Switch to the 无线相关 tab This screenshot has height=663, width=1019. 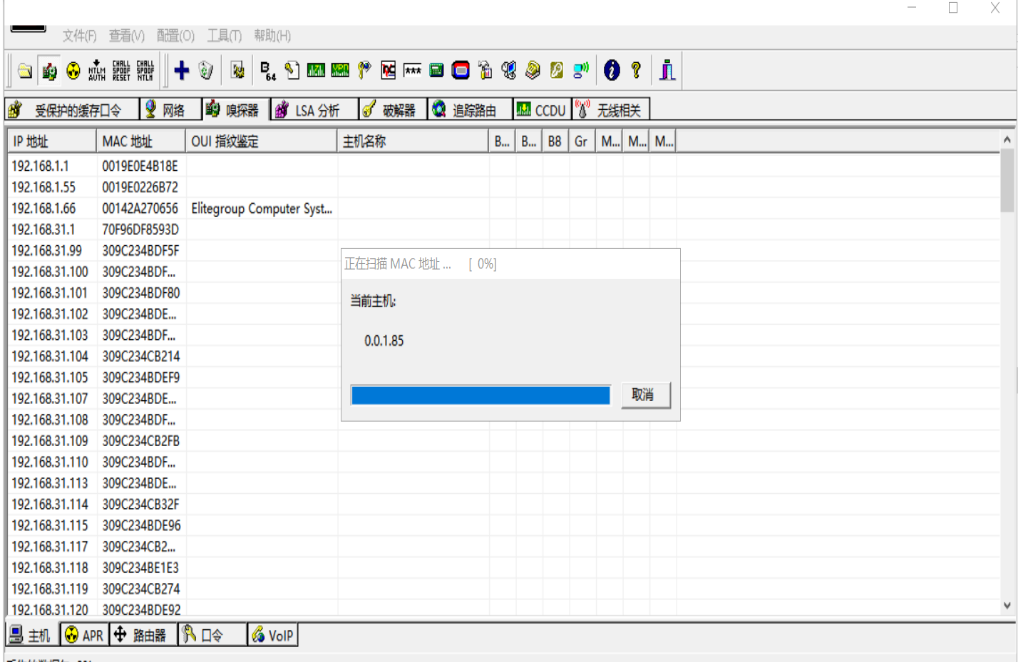pyautogui.click(x=611, y=110)
